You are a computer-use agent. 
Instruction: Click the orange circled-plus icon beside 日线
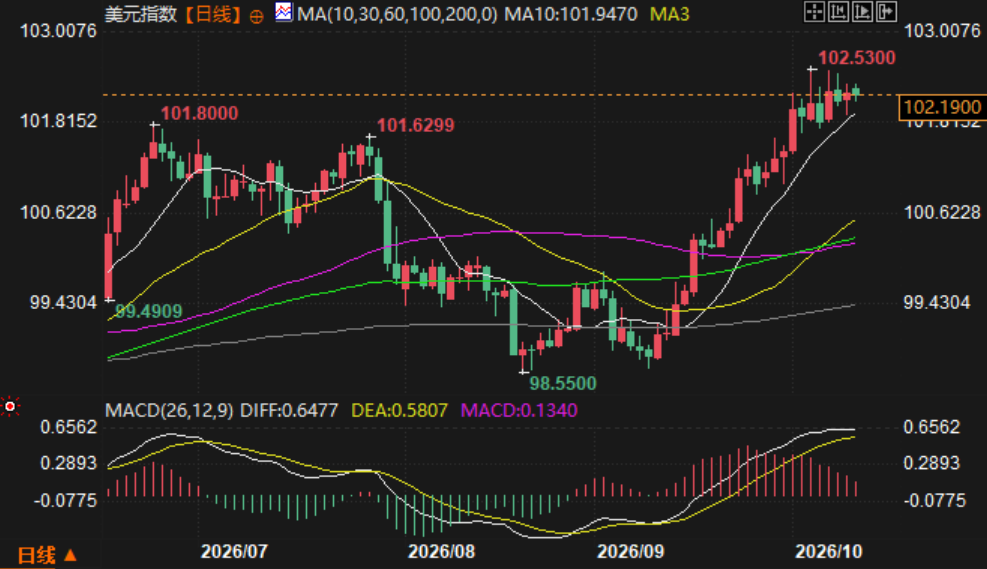tap(256, 16)
